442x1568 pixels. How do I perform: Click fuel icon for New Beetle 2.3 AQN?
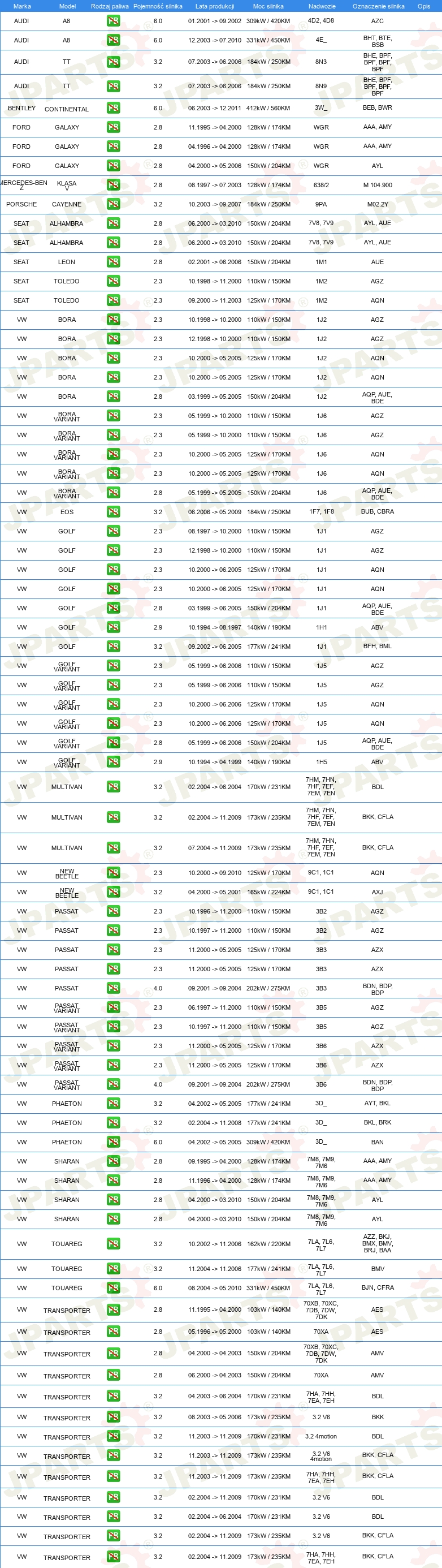coord(113,873)
